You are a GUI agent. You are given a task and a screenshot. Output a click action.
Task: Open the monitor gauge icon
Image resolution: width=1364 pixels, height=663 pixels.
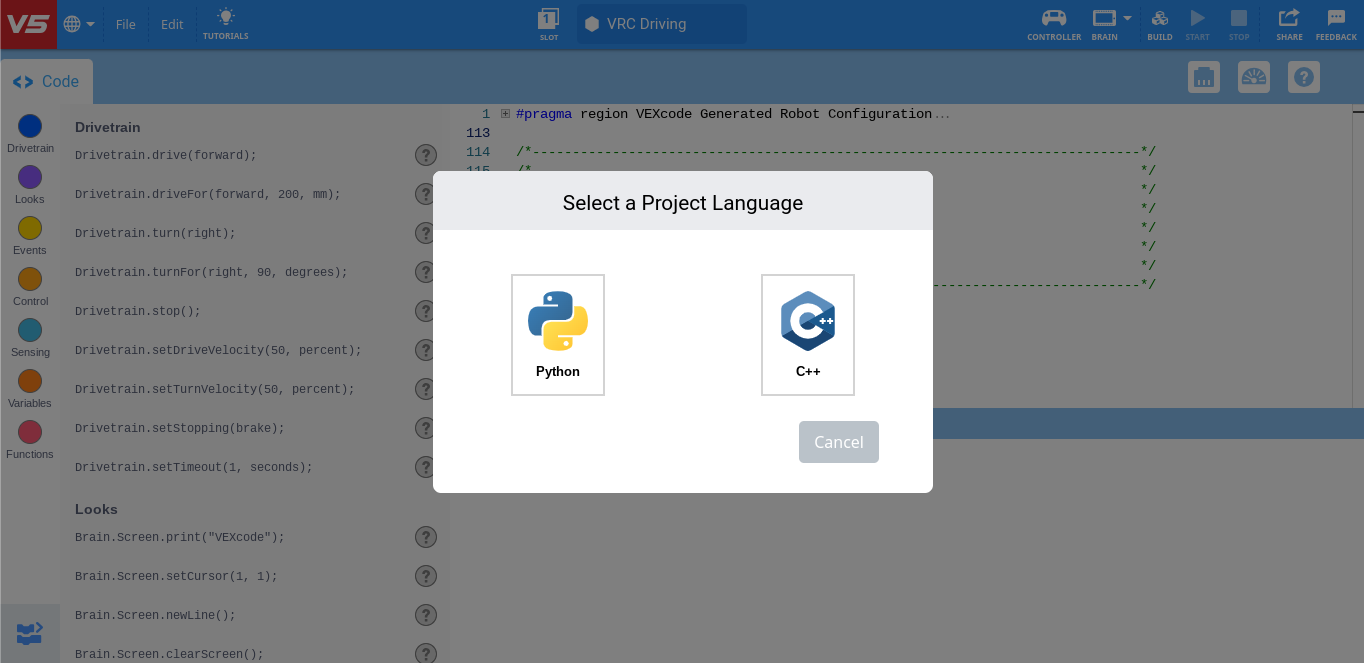click(1254, 77)
